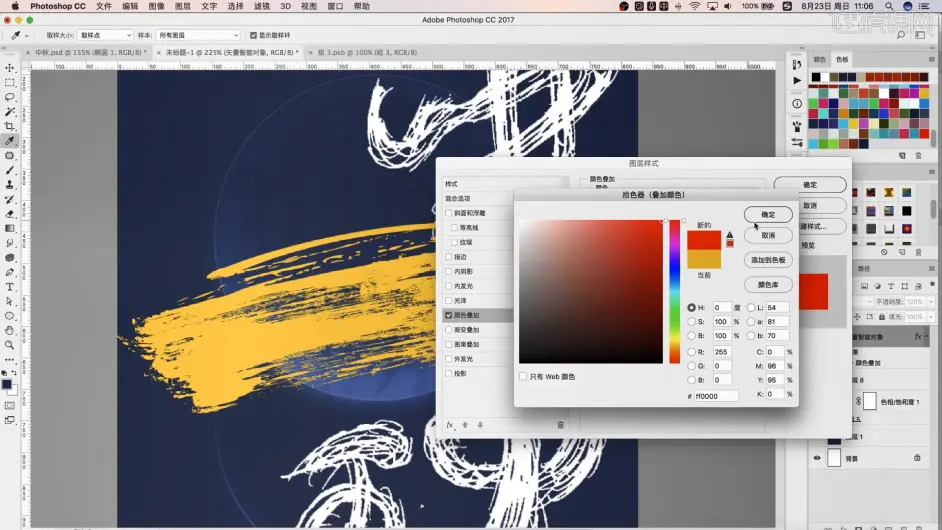Click 颜色库 button
This screenshot has height=530, width=942.
768,285
